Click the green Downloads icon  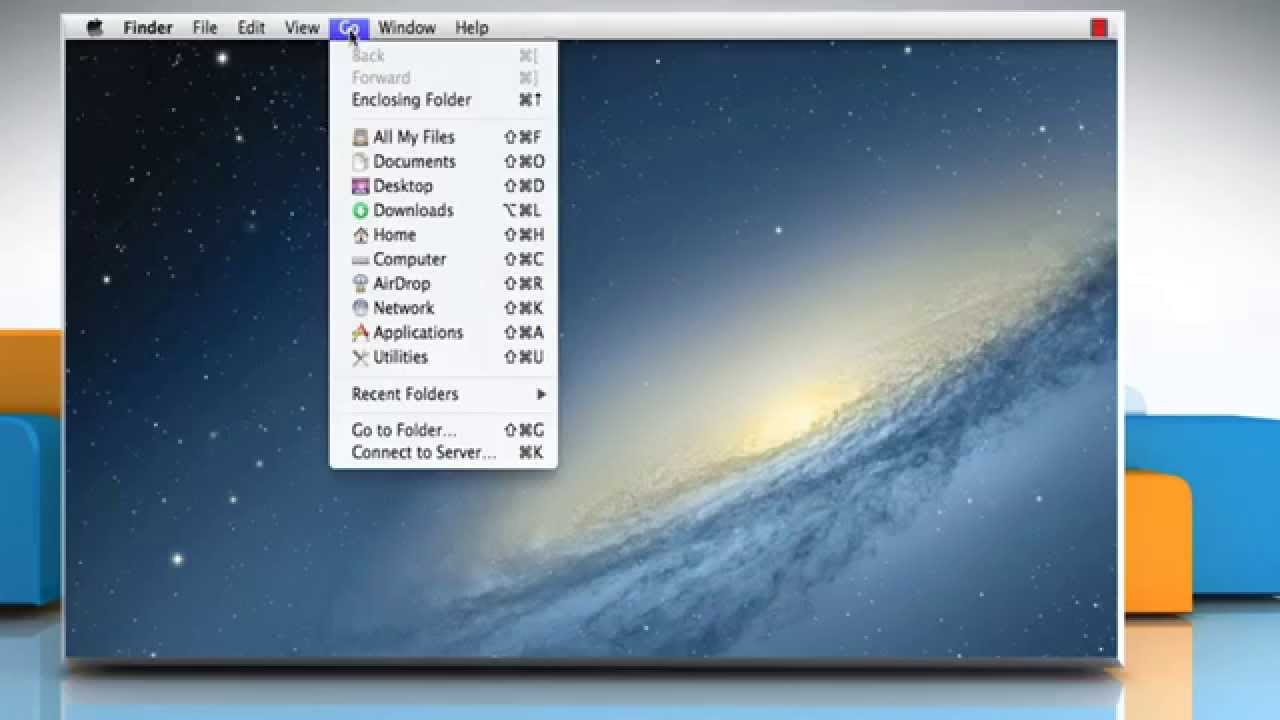pos(361,211)
